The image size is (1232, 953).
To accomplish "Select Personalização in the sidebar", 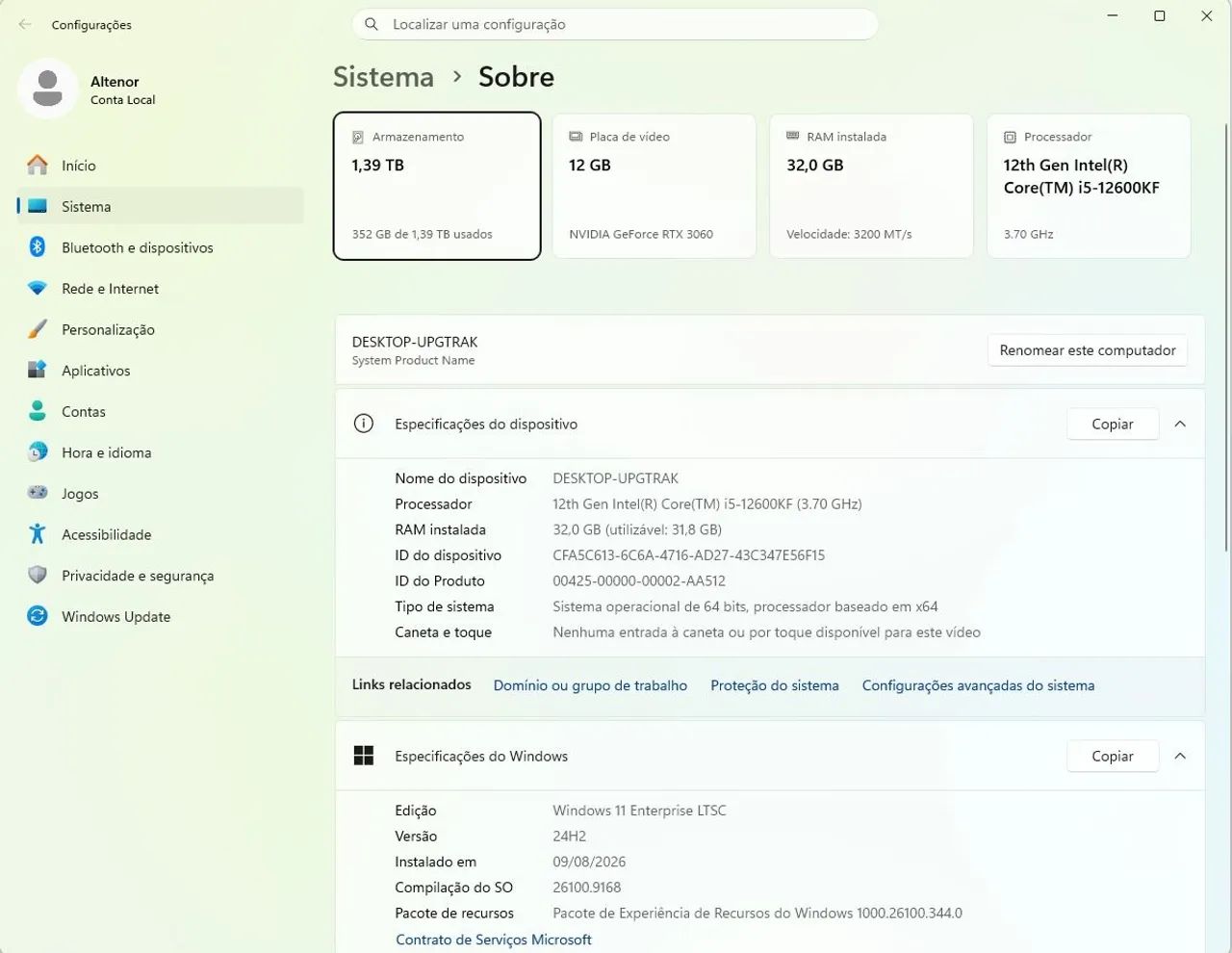I will [x=160, y=329].
